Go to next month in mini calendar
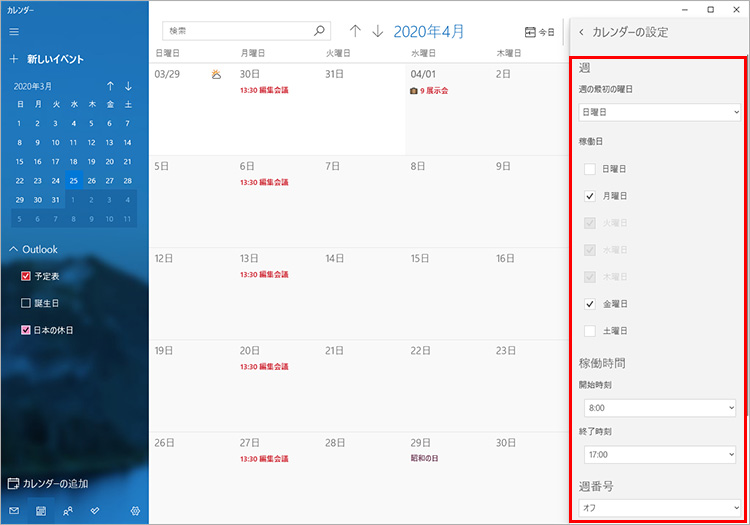This screenshot has height=525, width=750. tap(128, 86)
